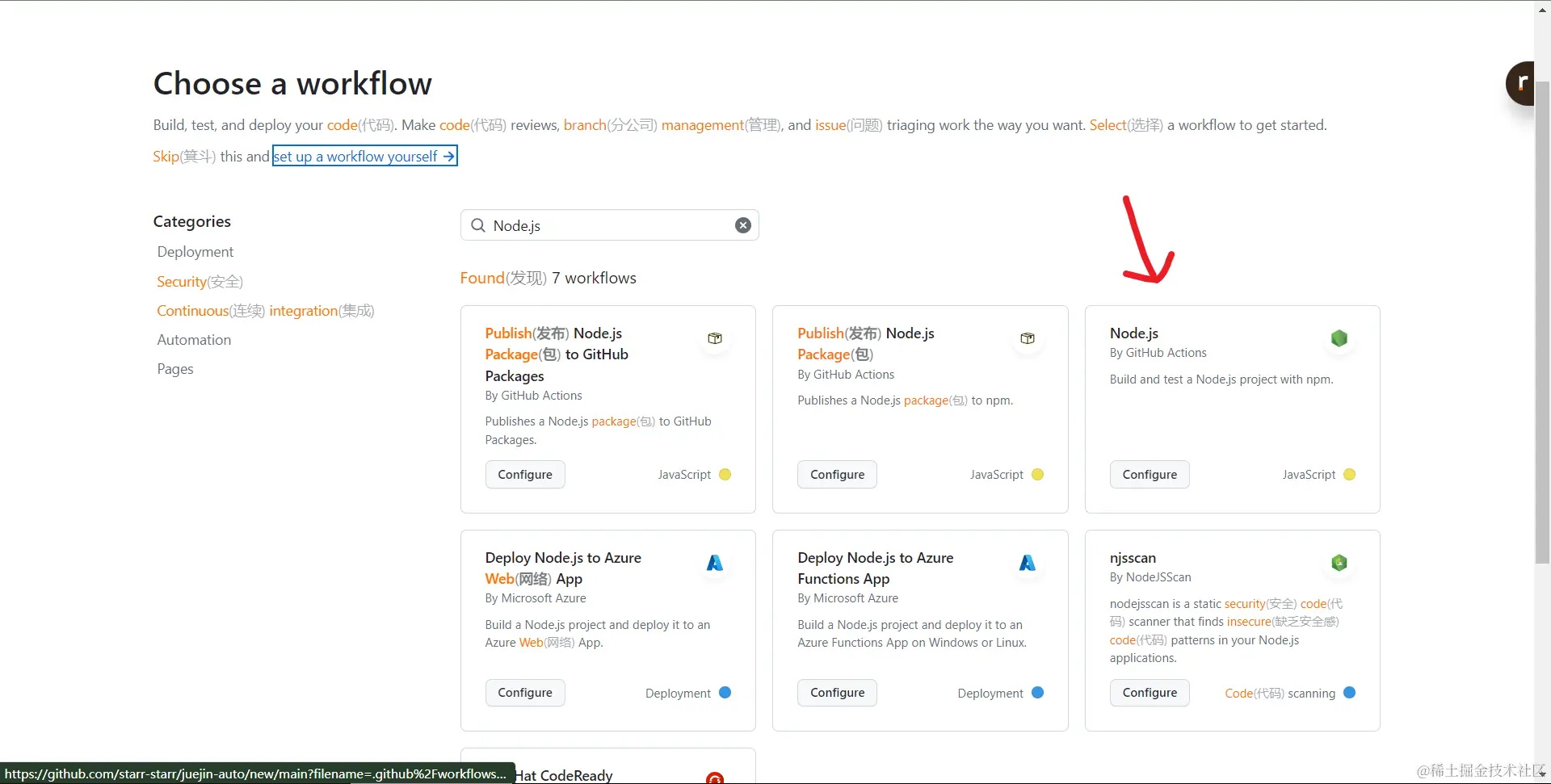1551x784 pixels.
Task: Click 'By NodeJSScan' author text
Action: click(1150, 577)
